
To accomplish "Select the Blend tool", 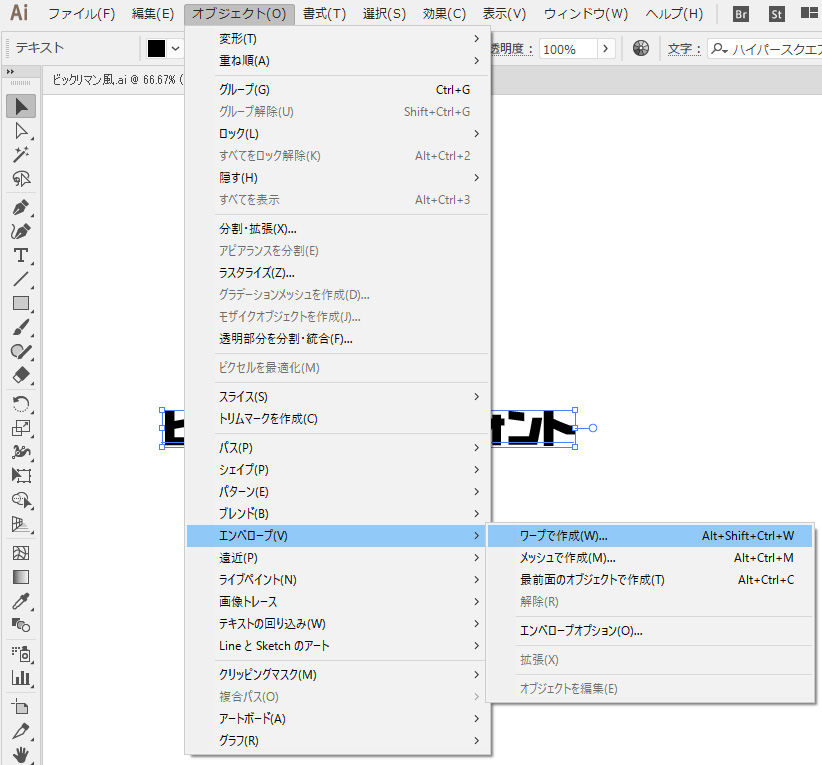I will [21, 625].
